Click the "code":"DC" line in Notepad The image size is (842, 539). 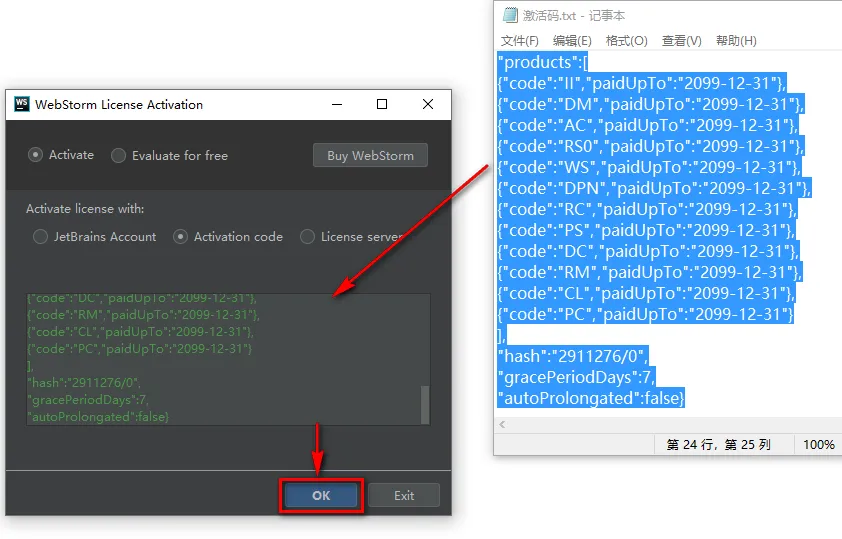point(649,251)
